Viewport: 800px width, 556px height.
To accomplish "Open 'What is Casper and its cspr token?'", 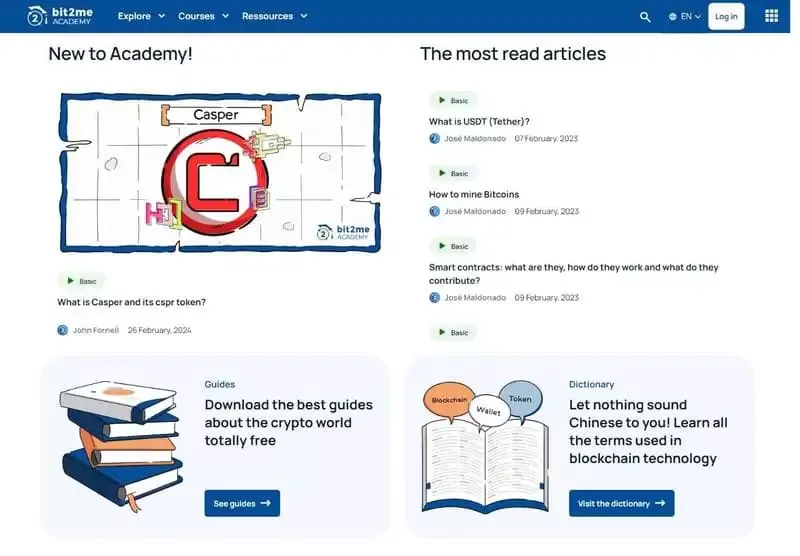I will 132,302.
